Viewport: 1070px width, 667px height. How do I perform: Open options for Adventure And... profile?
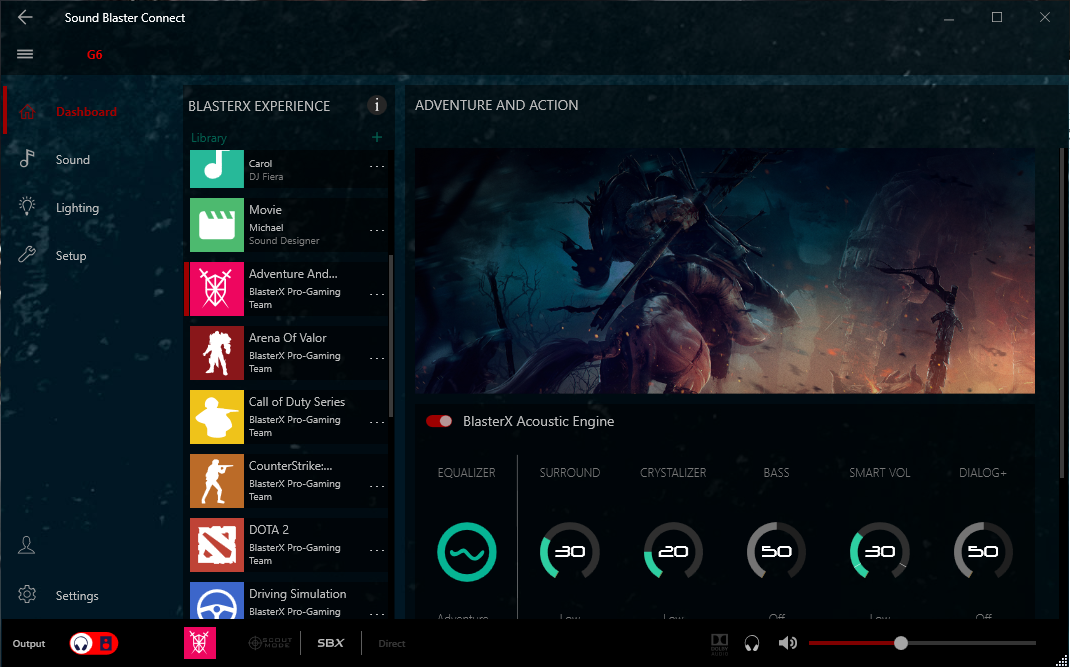377,294
